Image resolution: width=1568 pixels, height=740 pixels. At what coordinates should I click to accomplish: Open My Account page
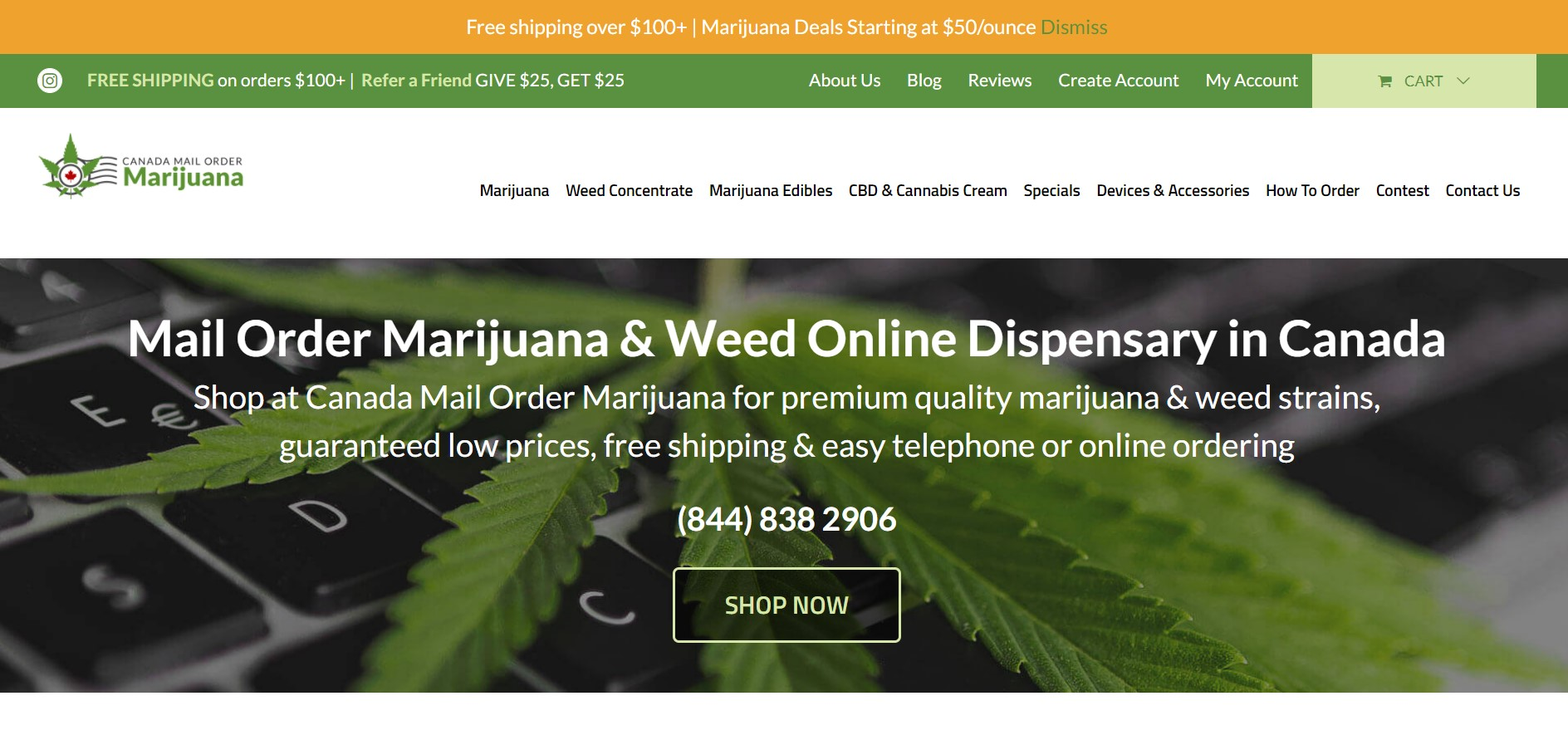point(1252,81)
